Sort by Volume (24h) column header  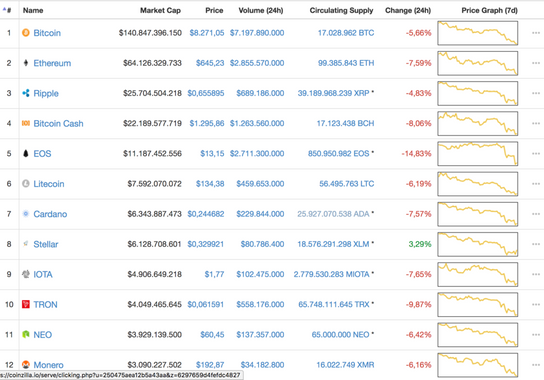click(261, 10)
